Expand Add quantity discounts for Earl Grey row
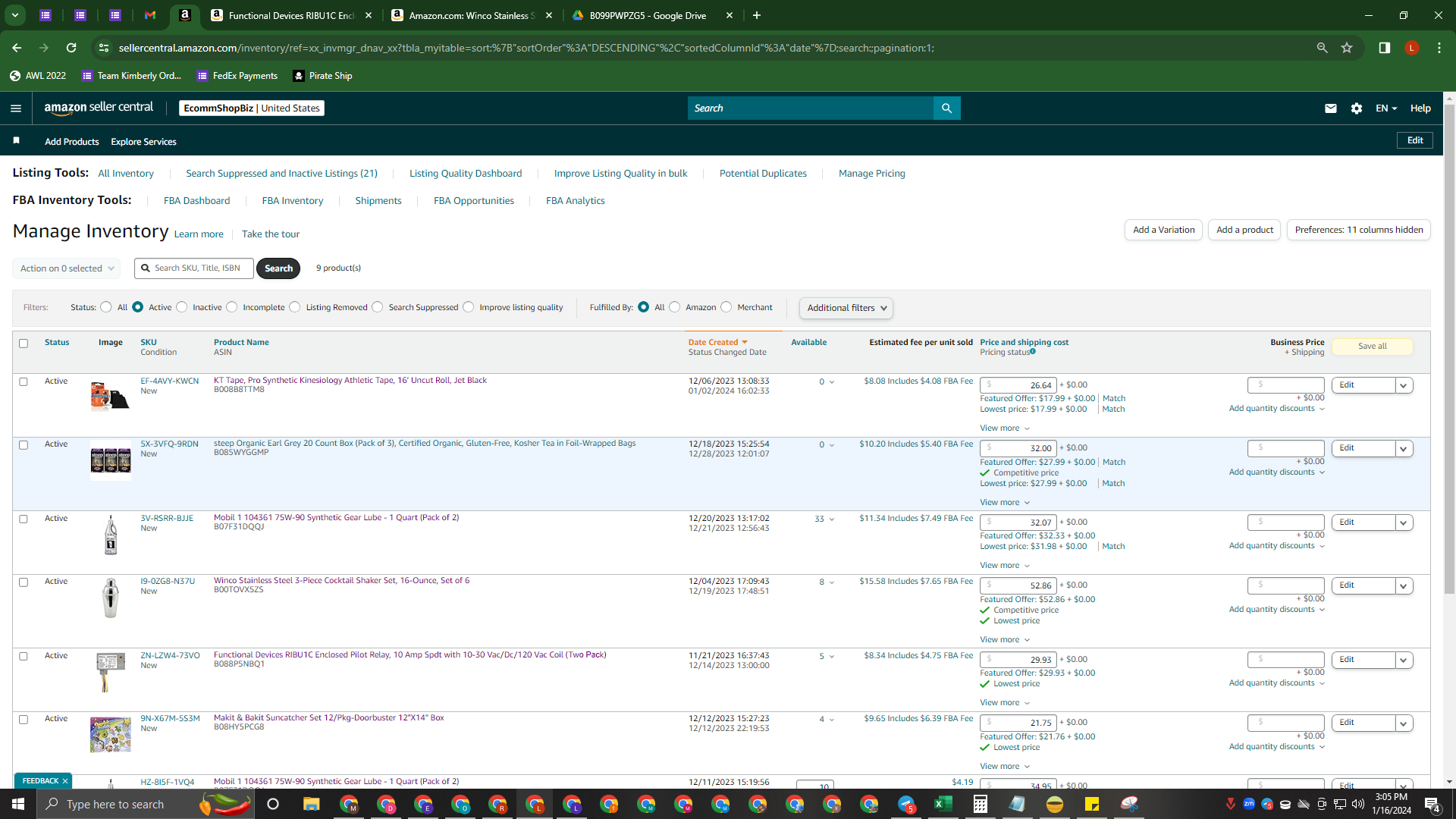 pyautogui.click(x=1277, y=472)
